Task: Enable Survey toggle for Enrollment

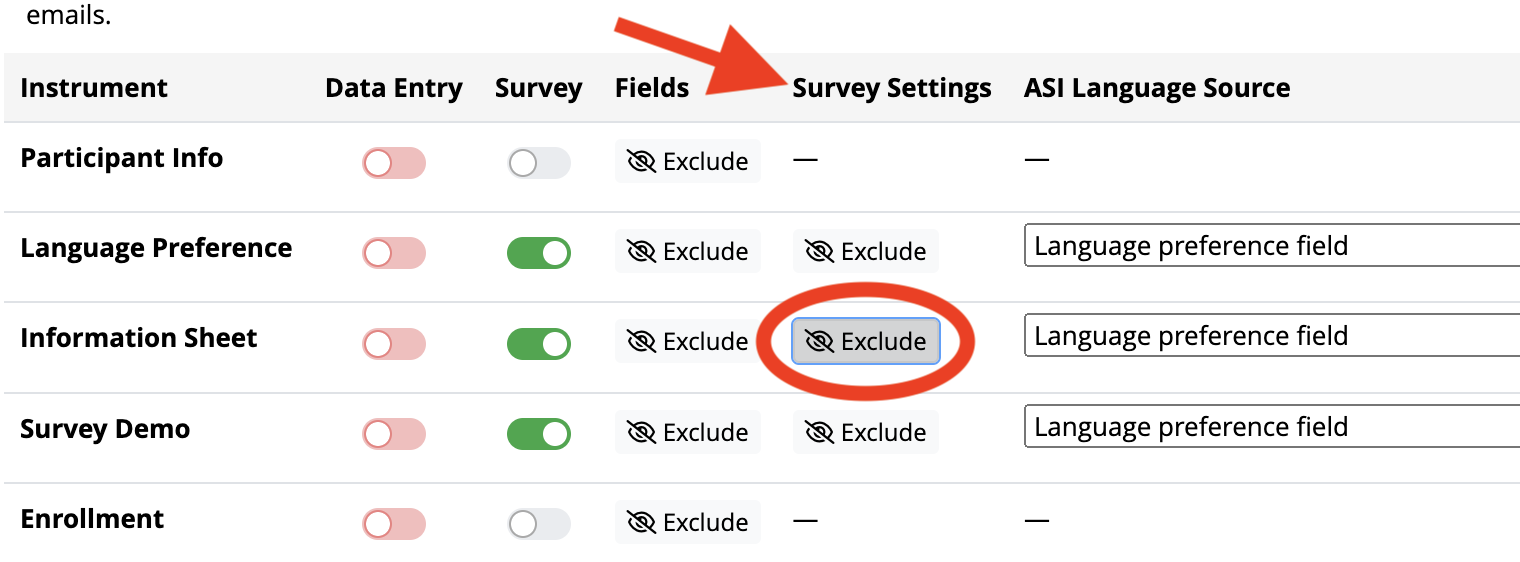Action: (x=539, y=524)
